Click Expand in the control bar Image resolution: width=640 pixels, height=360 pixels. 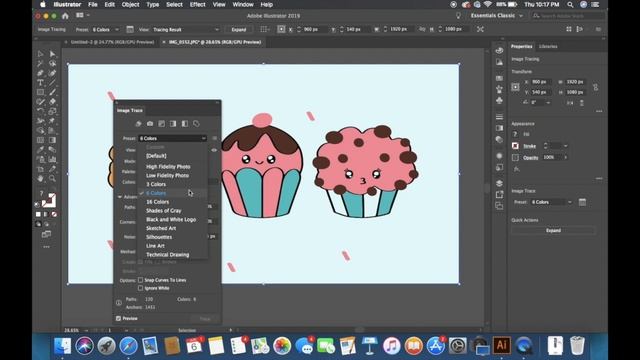239,29
